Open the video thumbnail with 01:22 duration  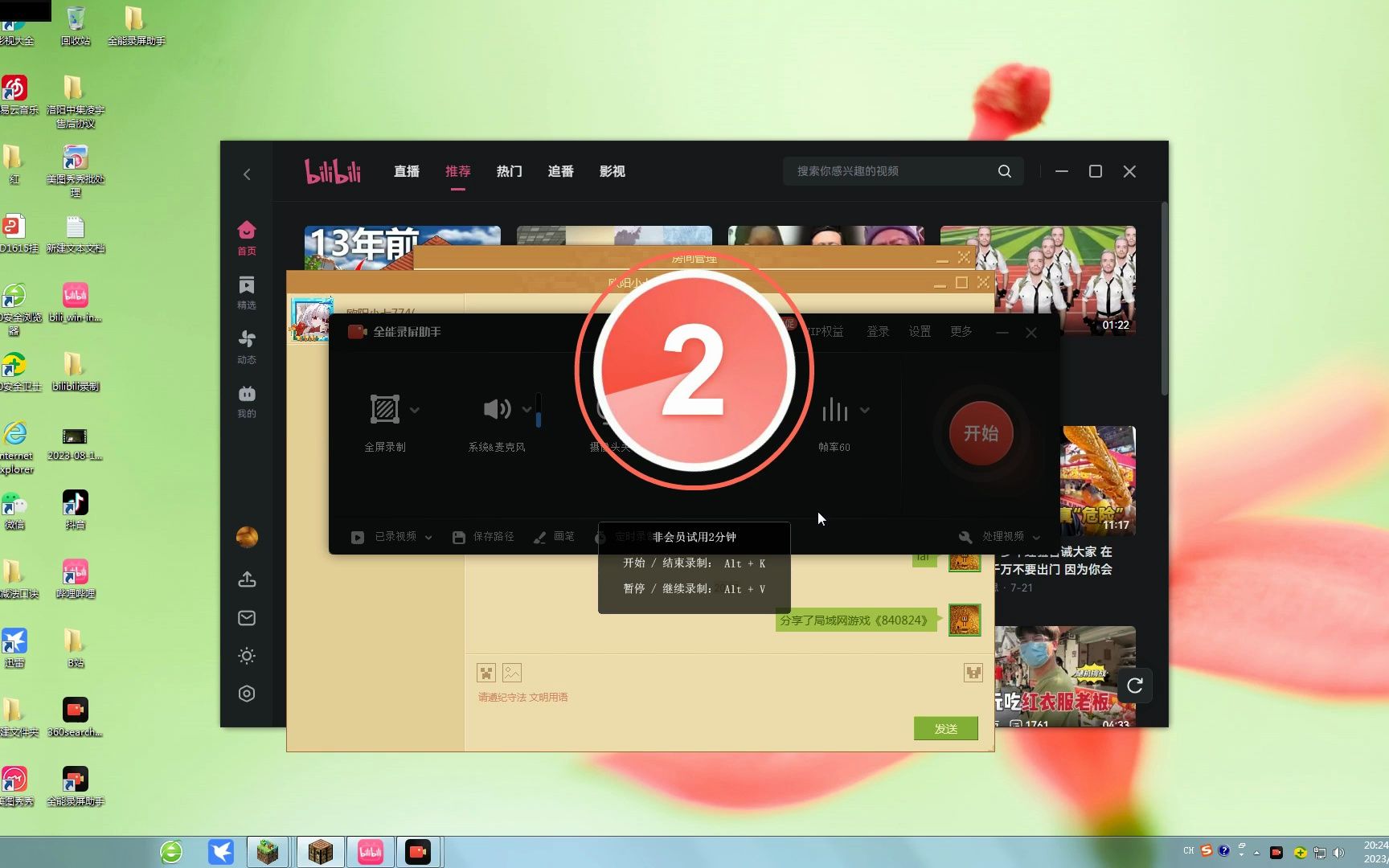pyautogui.click(x=1038, y=280)
